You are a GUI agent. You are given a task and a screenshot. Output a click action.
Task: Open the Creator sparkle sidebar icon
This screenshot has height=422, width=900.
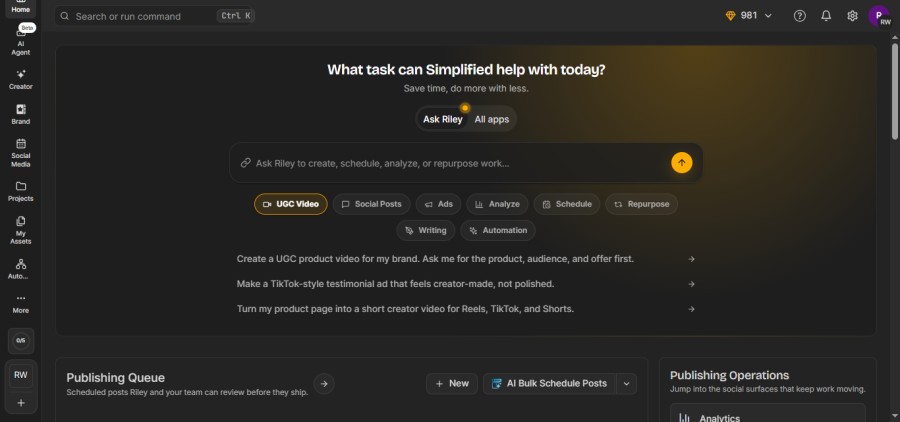[x=21, y=80]
